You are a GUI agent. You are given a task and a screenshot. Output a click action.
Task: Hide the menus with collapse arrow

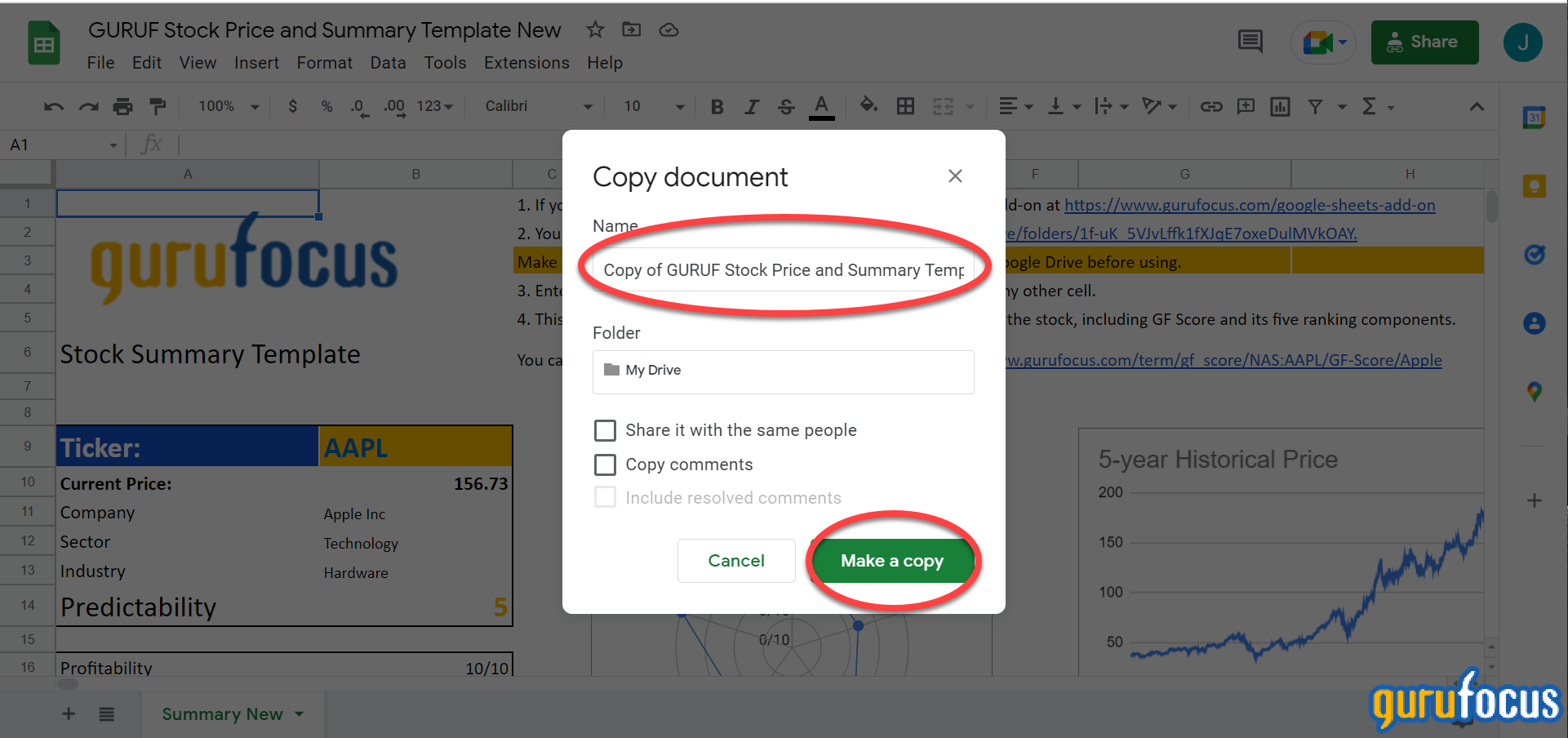[1477, 106]
